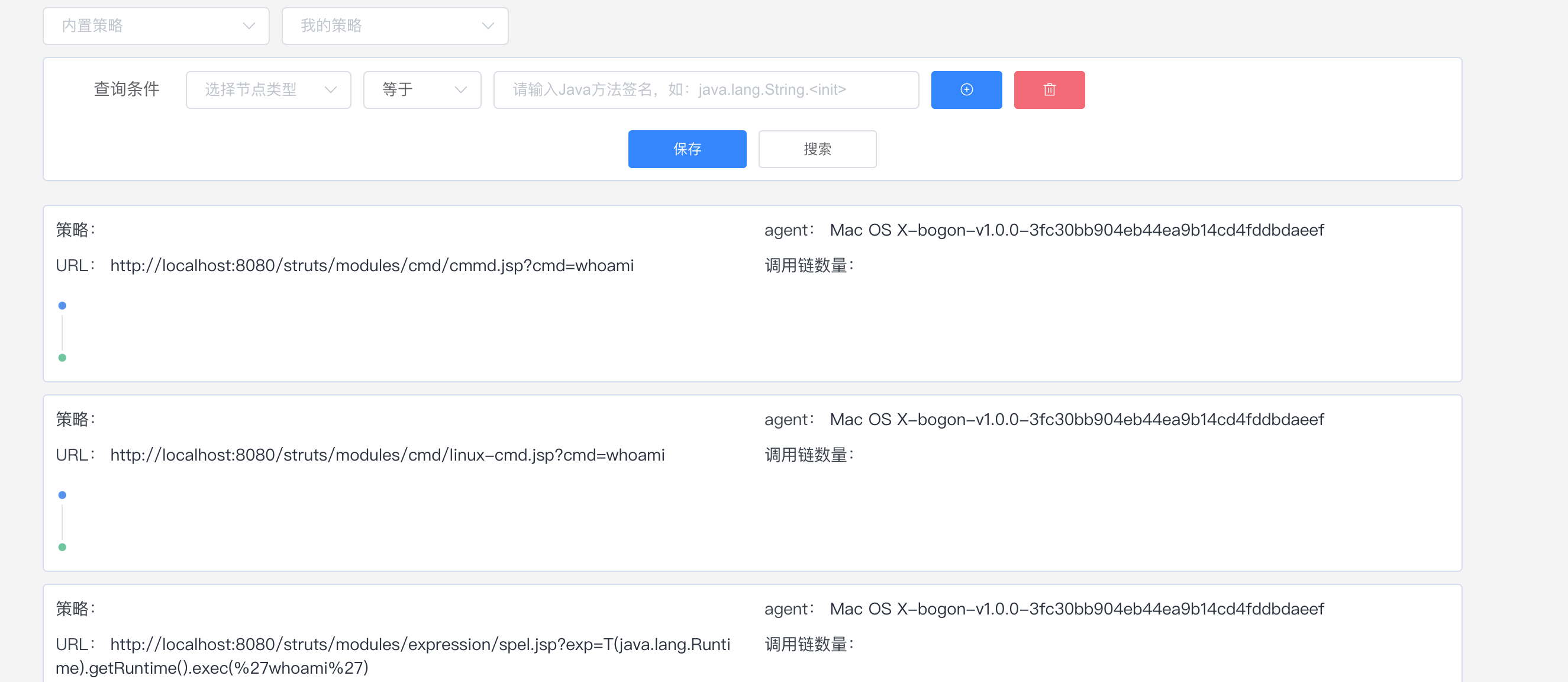Click agent name in the second result card
This screenshot has height=682, width=1568.
(x=1076, y=420)
